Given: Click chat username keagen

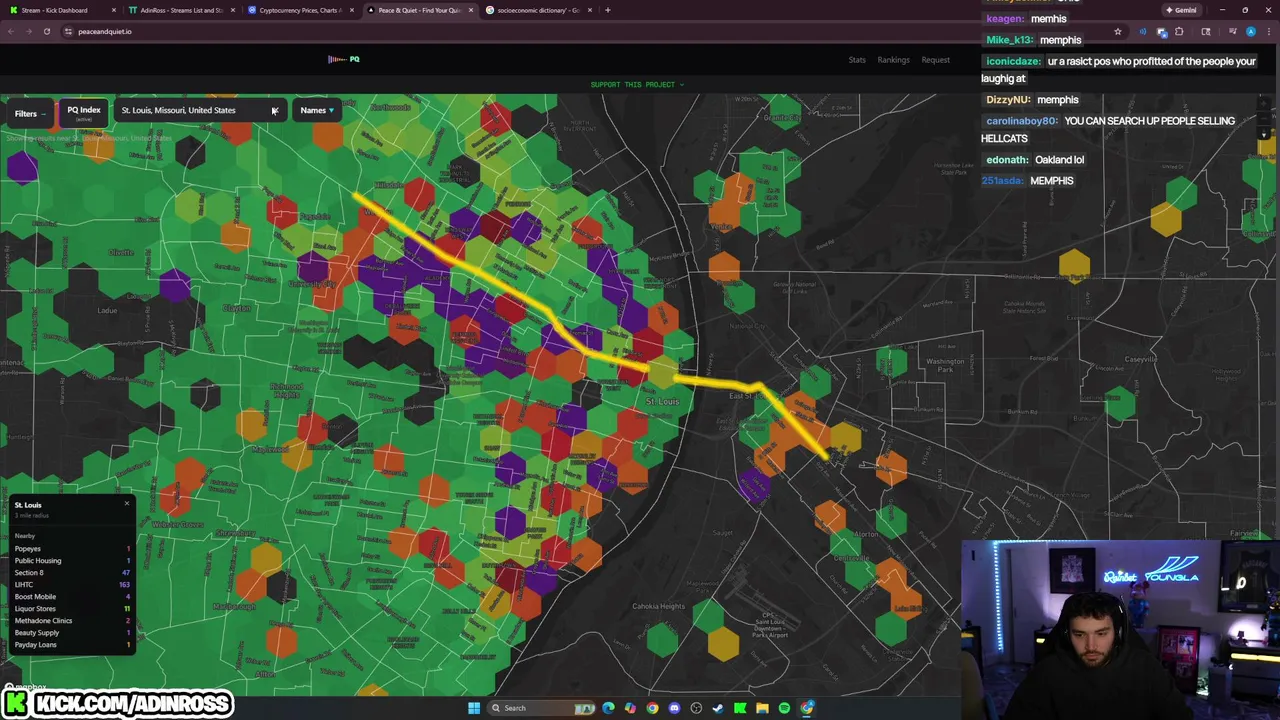Looking at the screenshot, I should coord(1005,19).
